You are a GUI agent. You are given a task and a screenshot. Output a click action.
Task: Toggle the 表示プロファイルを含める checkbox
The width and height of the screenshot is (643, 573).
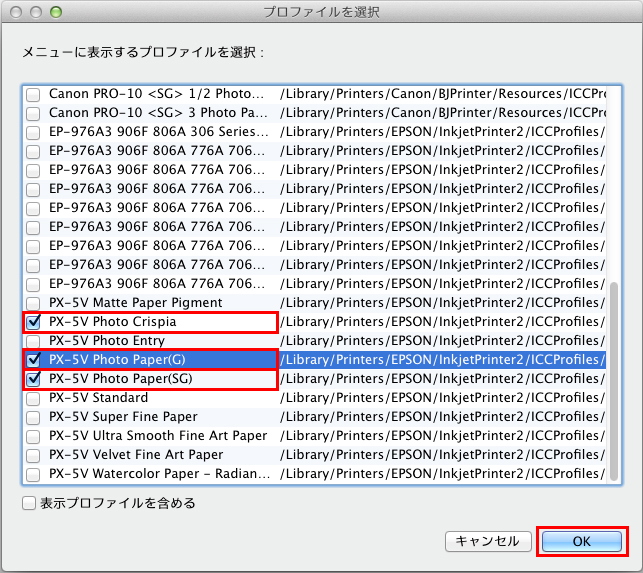(x=29, y=503)
